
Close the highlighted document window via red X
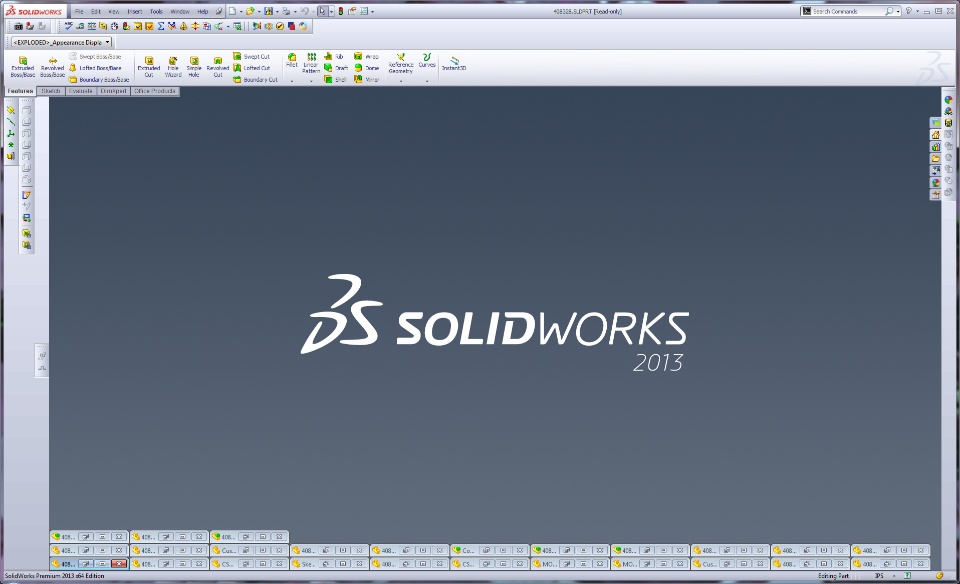click(119, 564)
